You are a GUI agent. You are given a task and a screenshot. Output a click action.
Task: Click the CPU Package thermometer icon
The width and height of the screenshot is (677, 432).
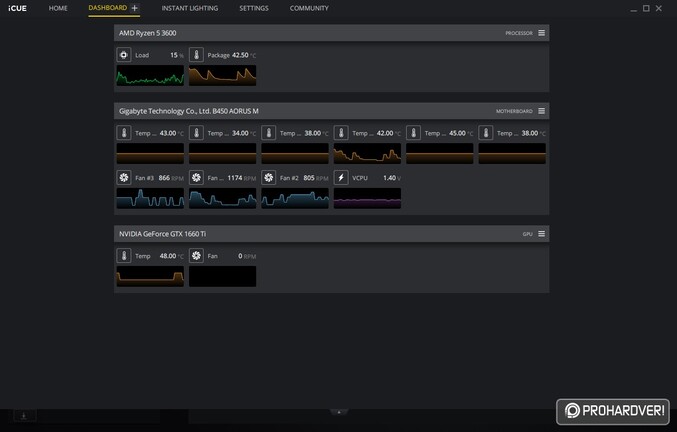coord(196,55)
